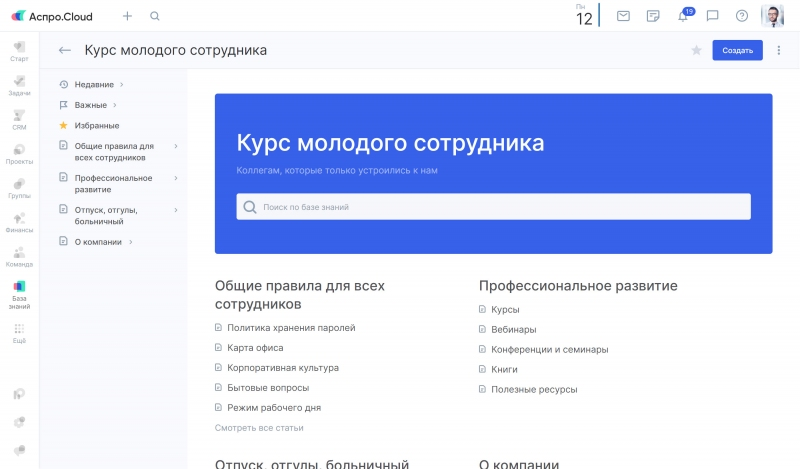This screenshot has width=800, height=469.
Task: Open the article 'Полезные ресурсы'
Action: tap(534, 389)
